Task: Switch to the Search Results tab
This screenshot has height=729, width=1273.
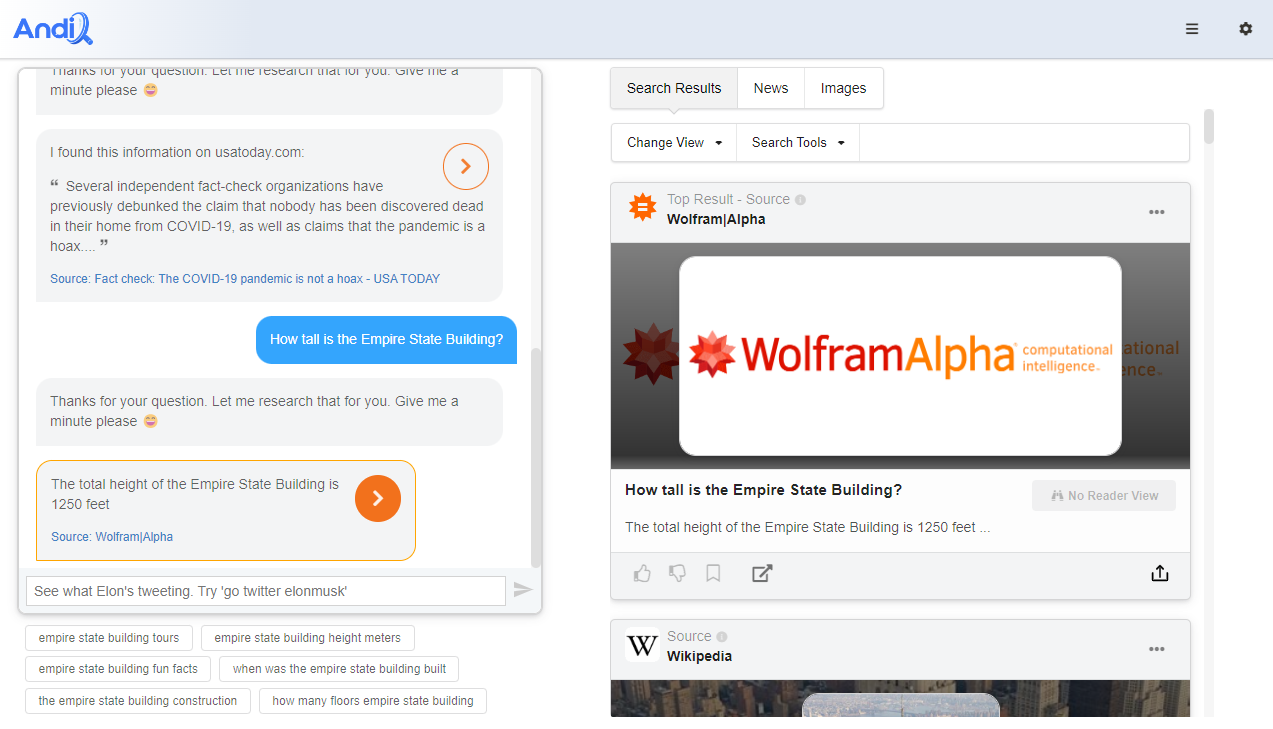Action: point(674,88)
